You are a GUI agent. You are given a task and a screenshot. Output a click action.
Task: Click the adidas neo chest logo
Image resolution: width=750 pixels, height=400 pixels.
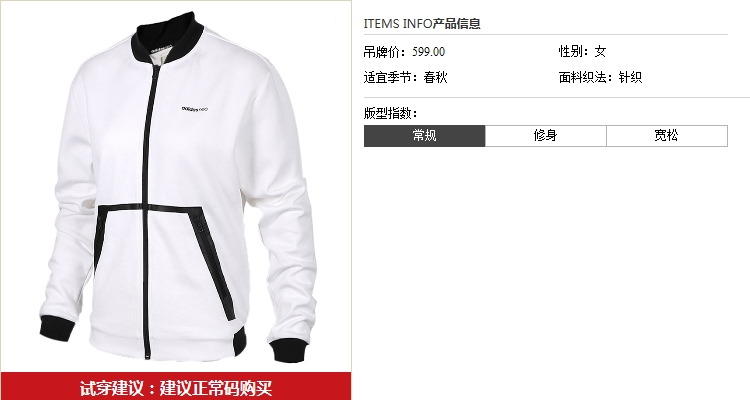(x=195, y=109)
